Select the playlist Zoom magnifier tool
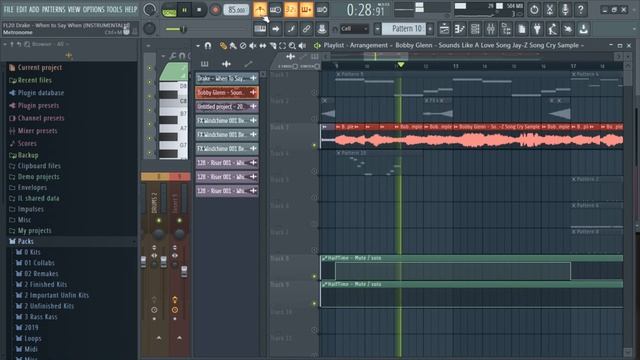Viewport: 640px width, 360px height. 292,46
